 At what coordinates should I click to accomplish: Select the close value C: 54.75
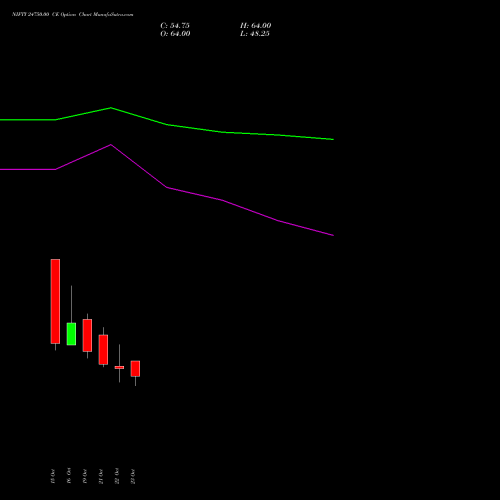175,26
